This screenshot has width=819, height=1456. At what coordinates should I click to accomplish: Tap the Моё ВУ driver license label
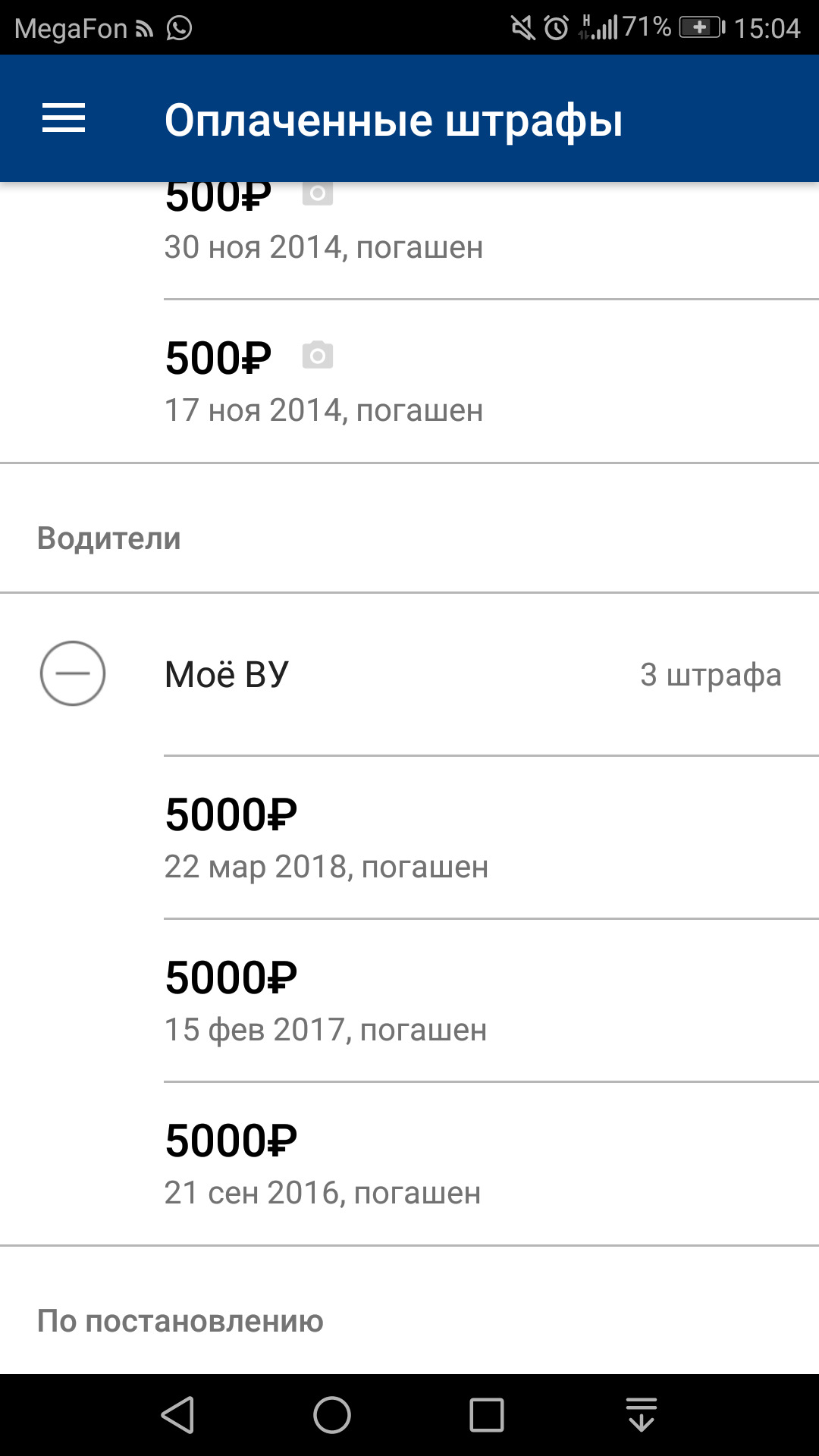227,674
